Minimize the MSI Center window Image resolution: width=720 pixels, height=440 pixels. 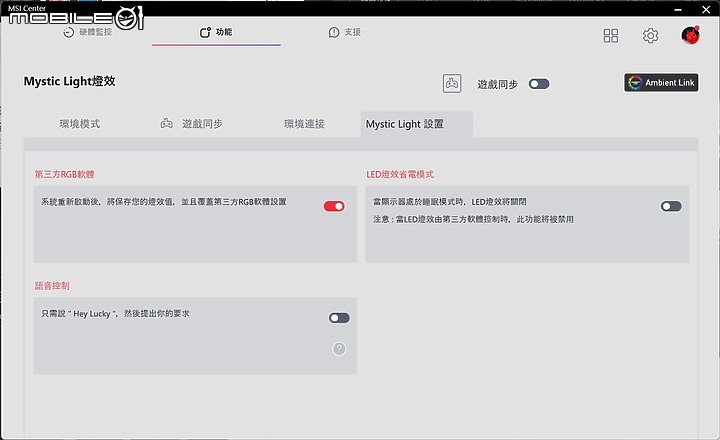click(x=678, y=10)
